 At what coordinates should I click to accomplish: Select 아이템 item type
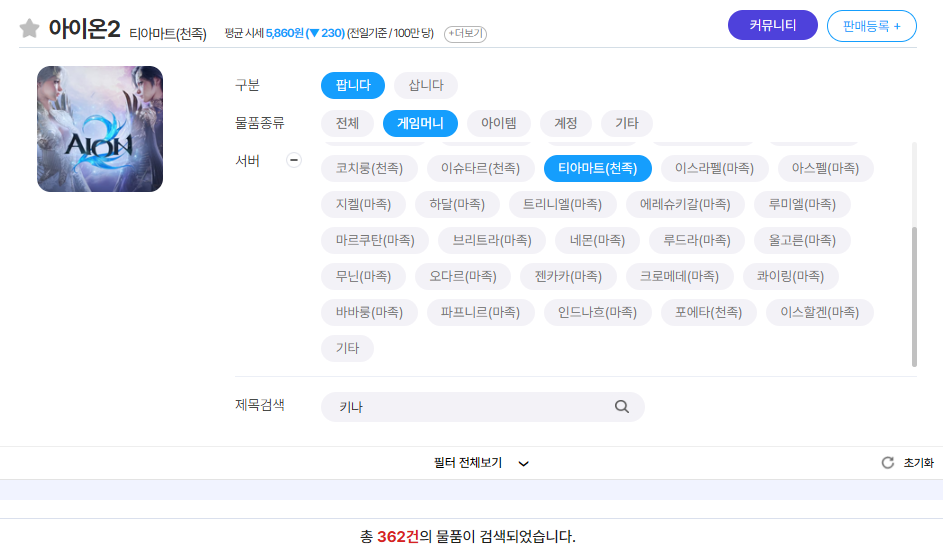coord(499,123)
